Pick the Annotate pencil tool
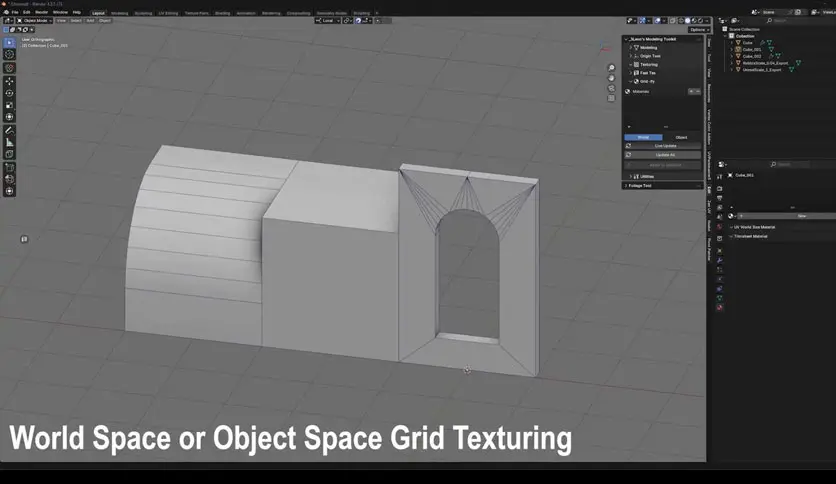836x484 pixels. (x=10, y=131)
